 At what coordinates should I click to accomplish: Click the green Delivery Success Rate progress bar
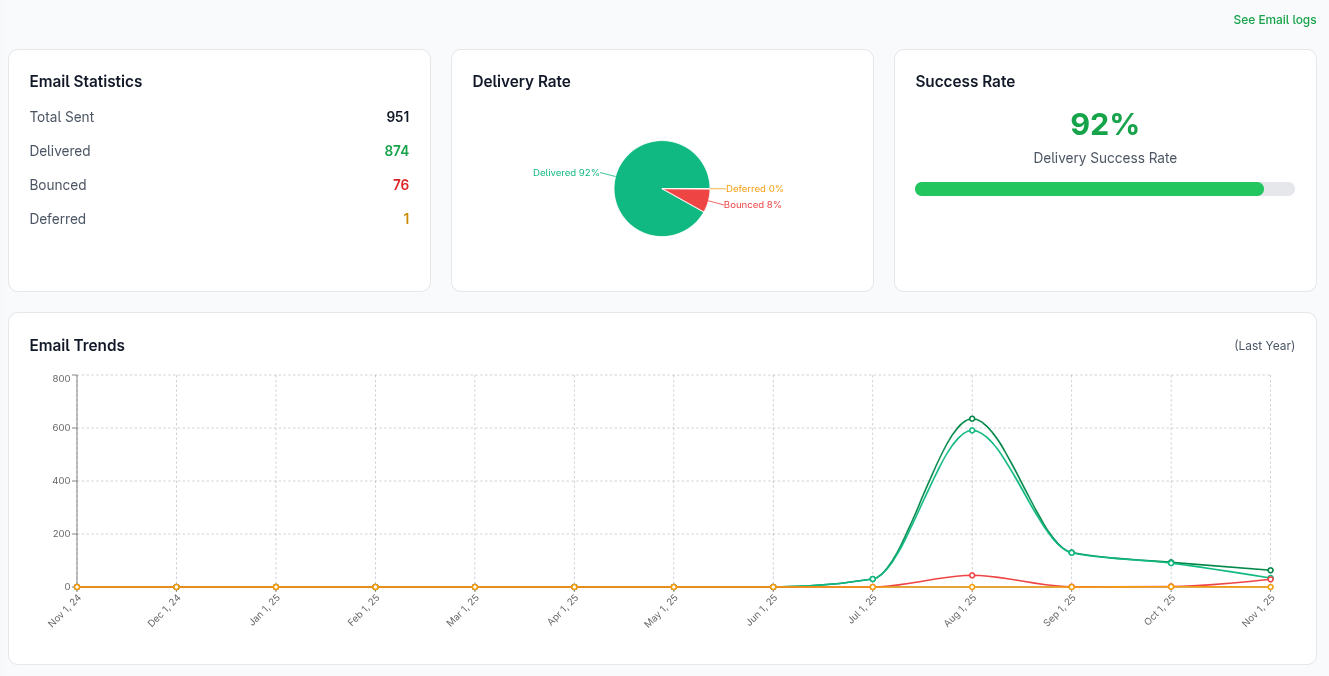tap(1088, 188)
